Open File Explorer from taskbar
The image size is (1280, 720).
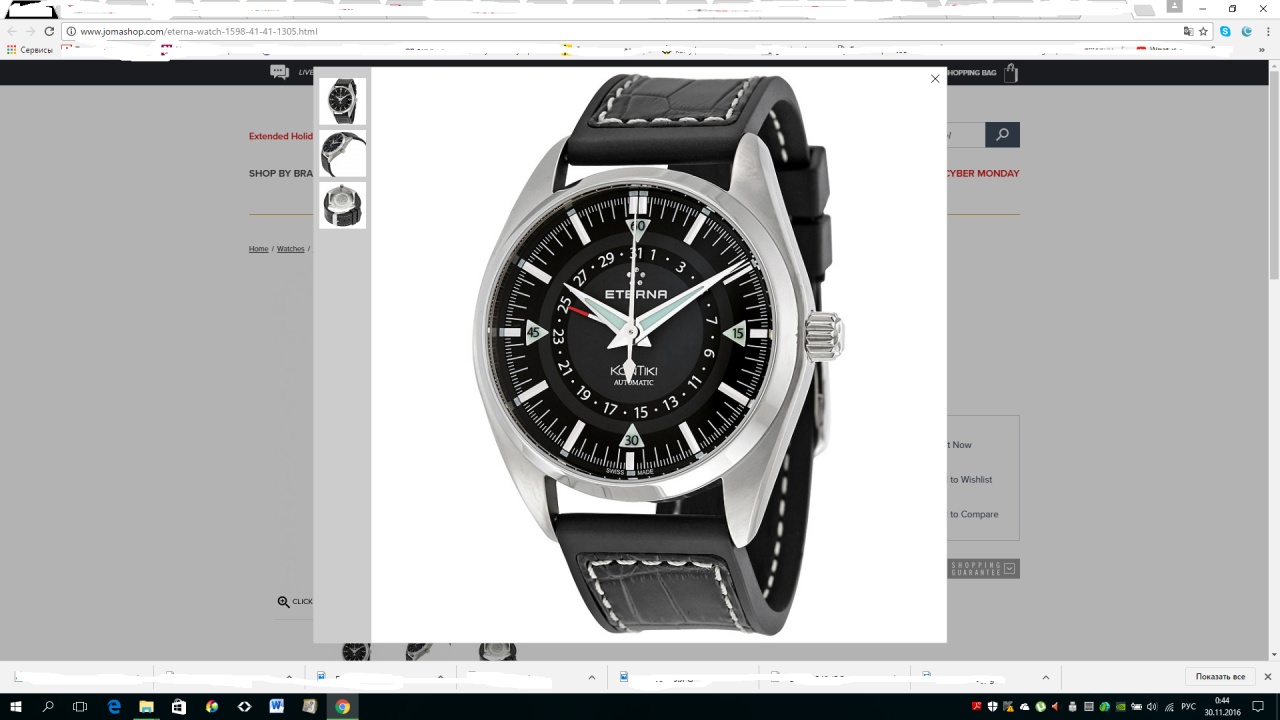(146, 706)
